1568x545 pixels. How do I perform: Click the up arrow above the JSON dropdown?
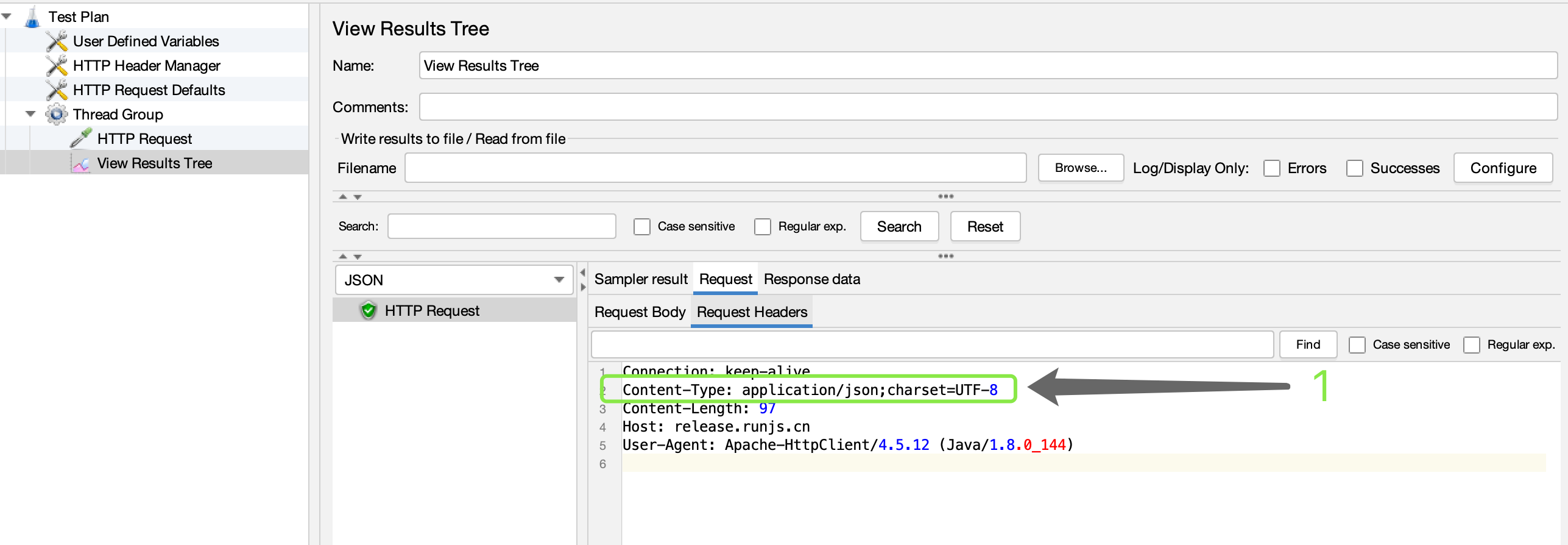point(343,256)
